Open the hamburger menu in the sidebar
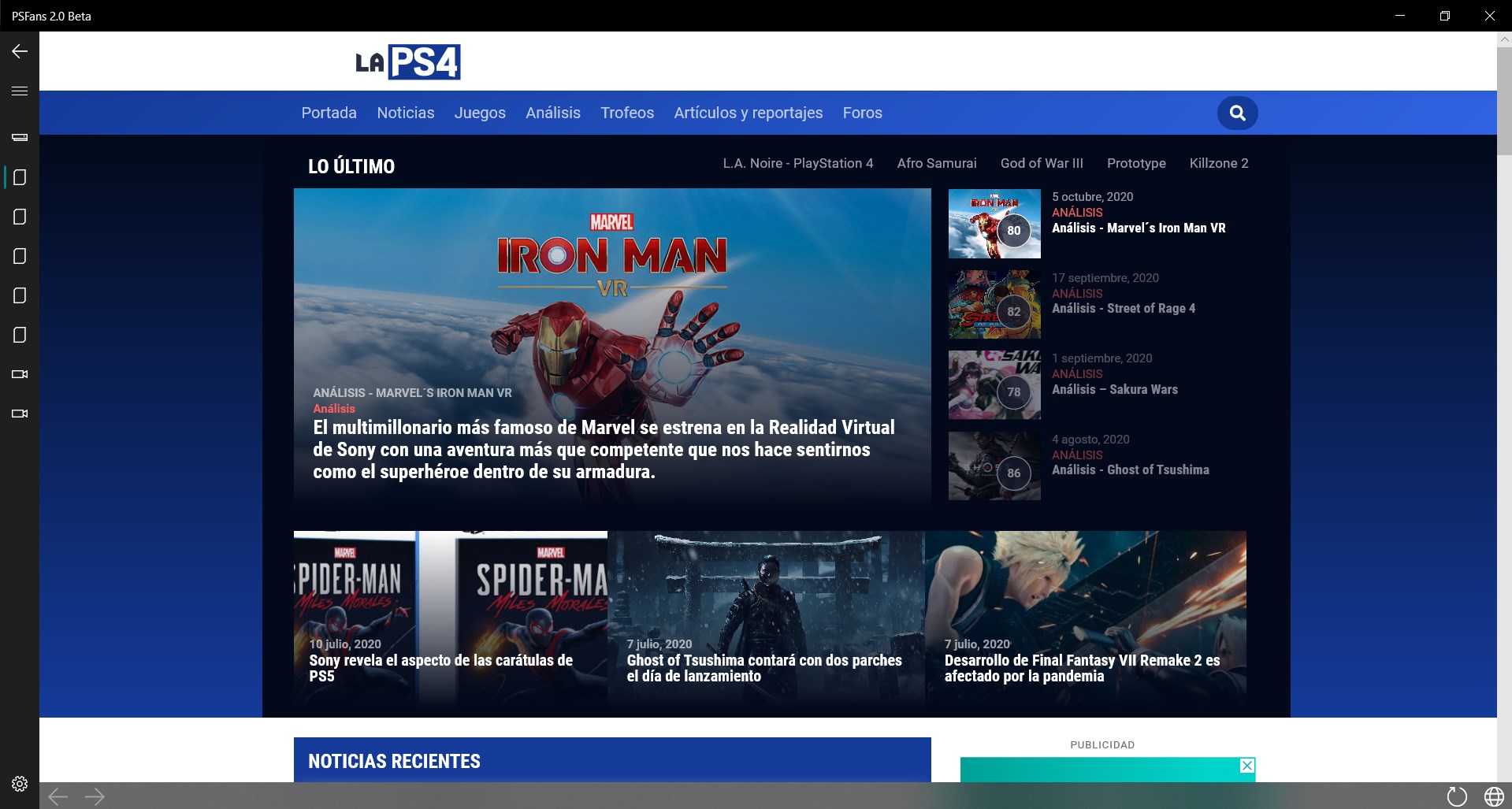The width and height of the screenshot is (1512, 809). tap(20, 91)
